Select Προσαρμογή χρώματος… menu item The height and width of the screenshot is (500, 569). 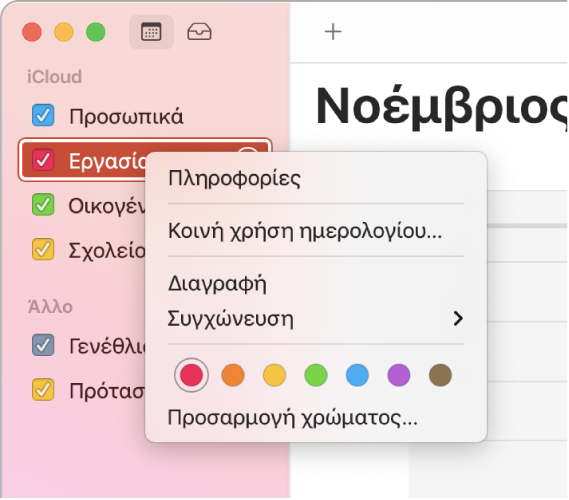[x=316, y=418]
